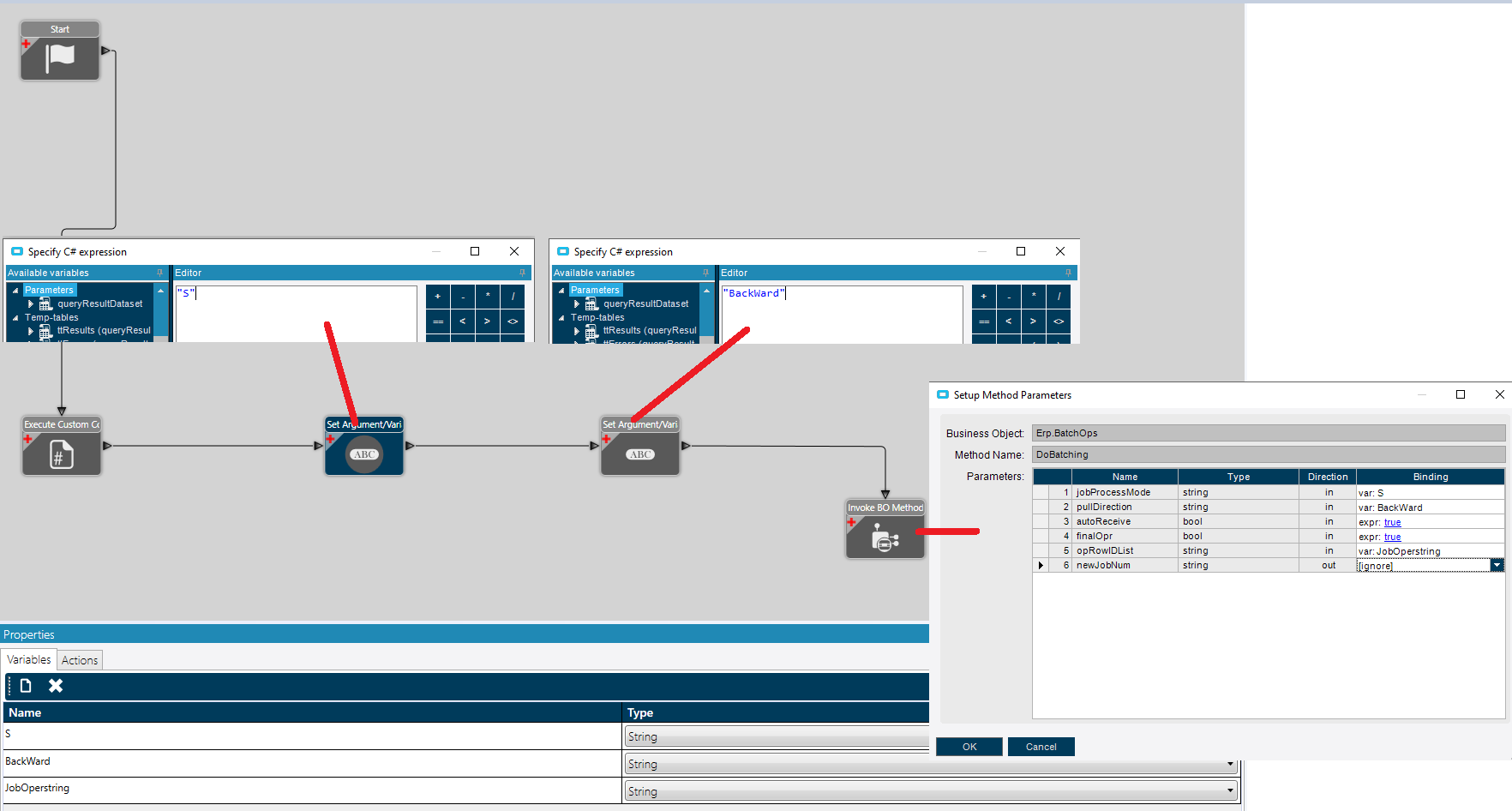
Task: Click the "var: BackWard" binding cell
Action: (1430, 508)
